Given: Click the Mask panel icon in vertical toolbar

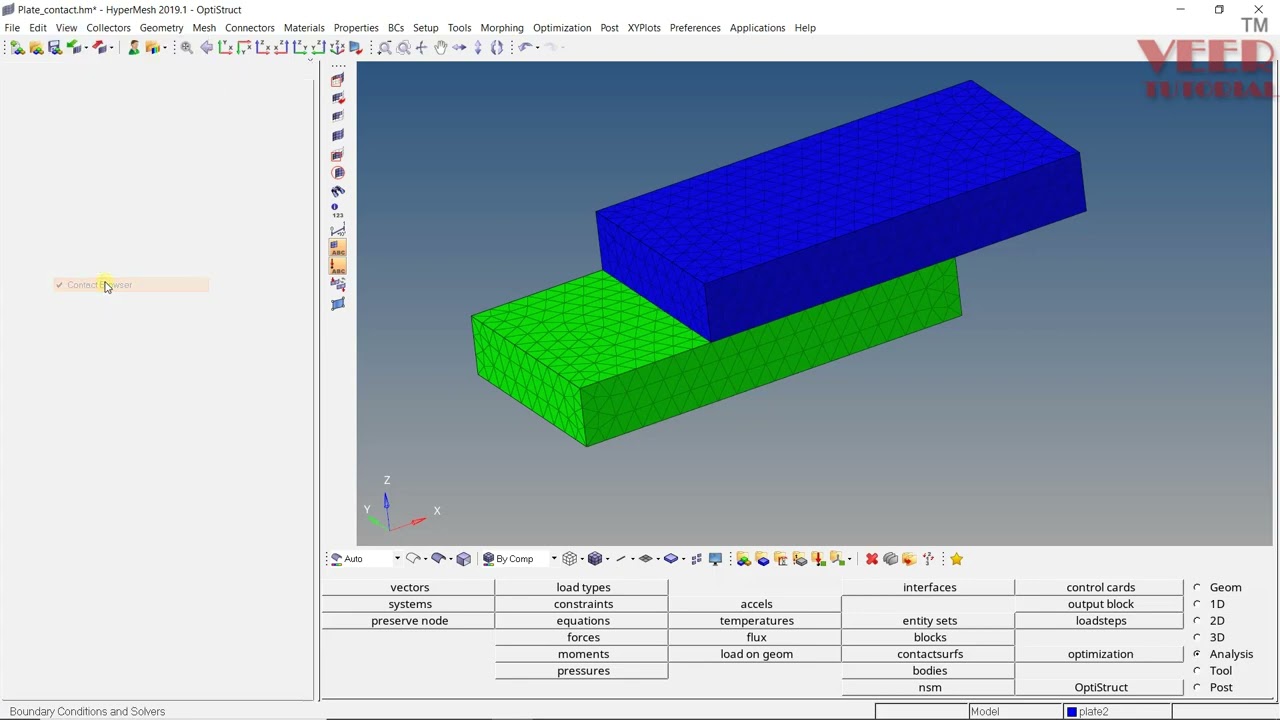Looking at the screenshot, I should point(338,81).
